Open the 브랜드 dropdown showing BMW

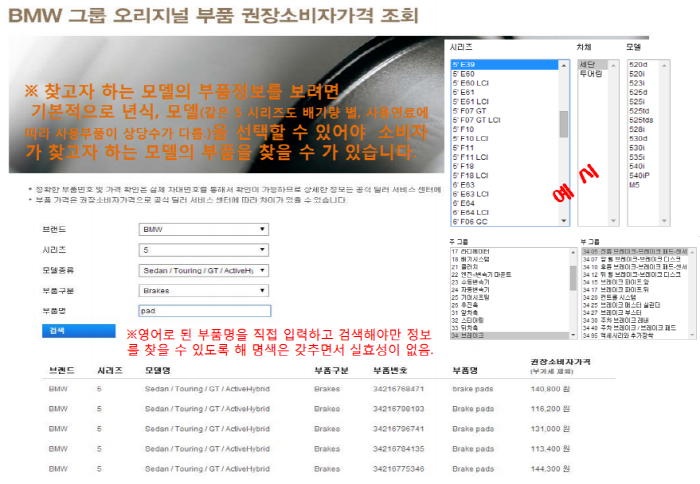[x=204, y=229]
